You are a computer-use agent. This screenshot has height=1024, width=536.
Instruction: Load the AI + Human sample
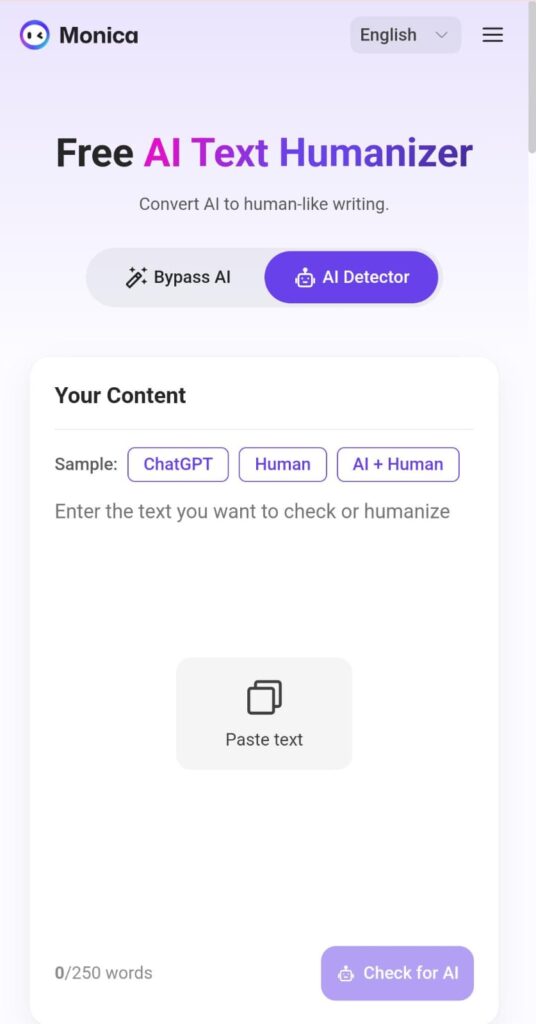tap(398, 464)
